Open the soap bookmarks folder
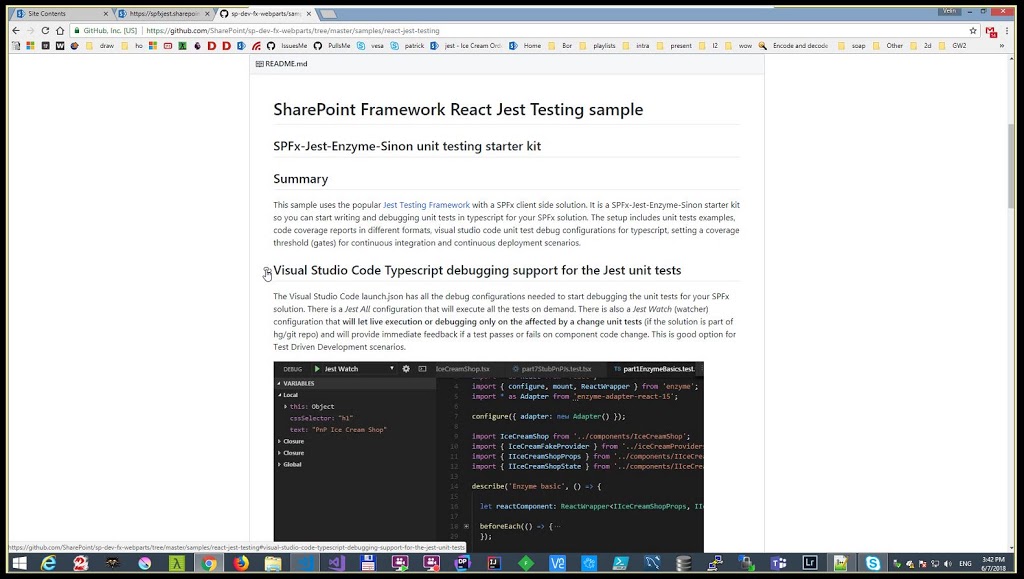Viewport: 1024px width, 579px height. [x=852, y=46]
